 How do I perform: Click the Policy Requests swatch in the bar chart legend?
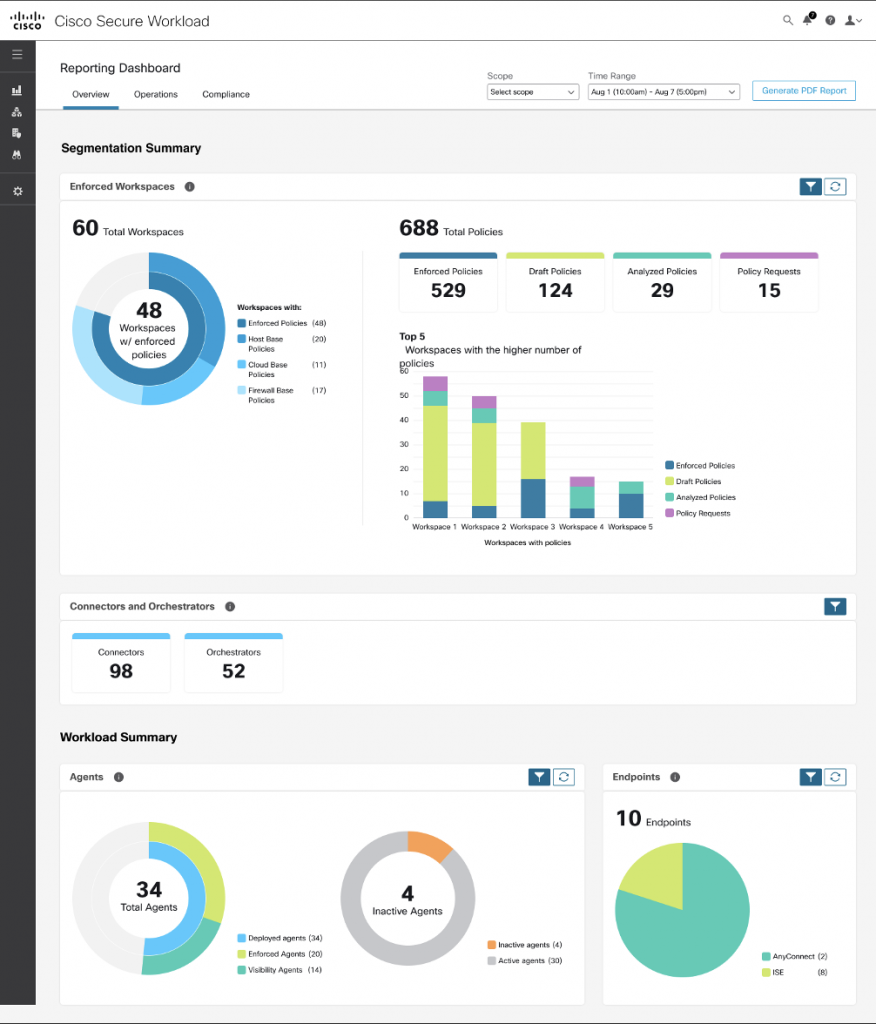[669, 514]
